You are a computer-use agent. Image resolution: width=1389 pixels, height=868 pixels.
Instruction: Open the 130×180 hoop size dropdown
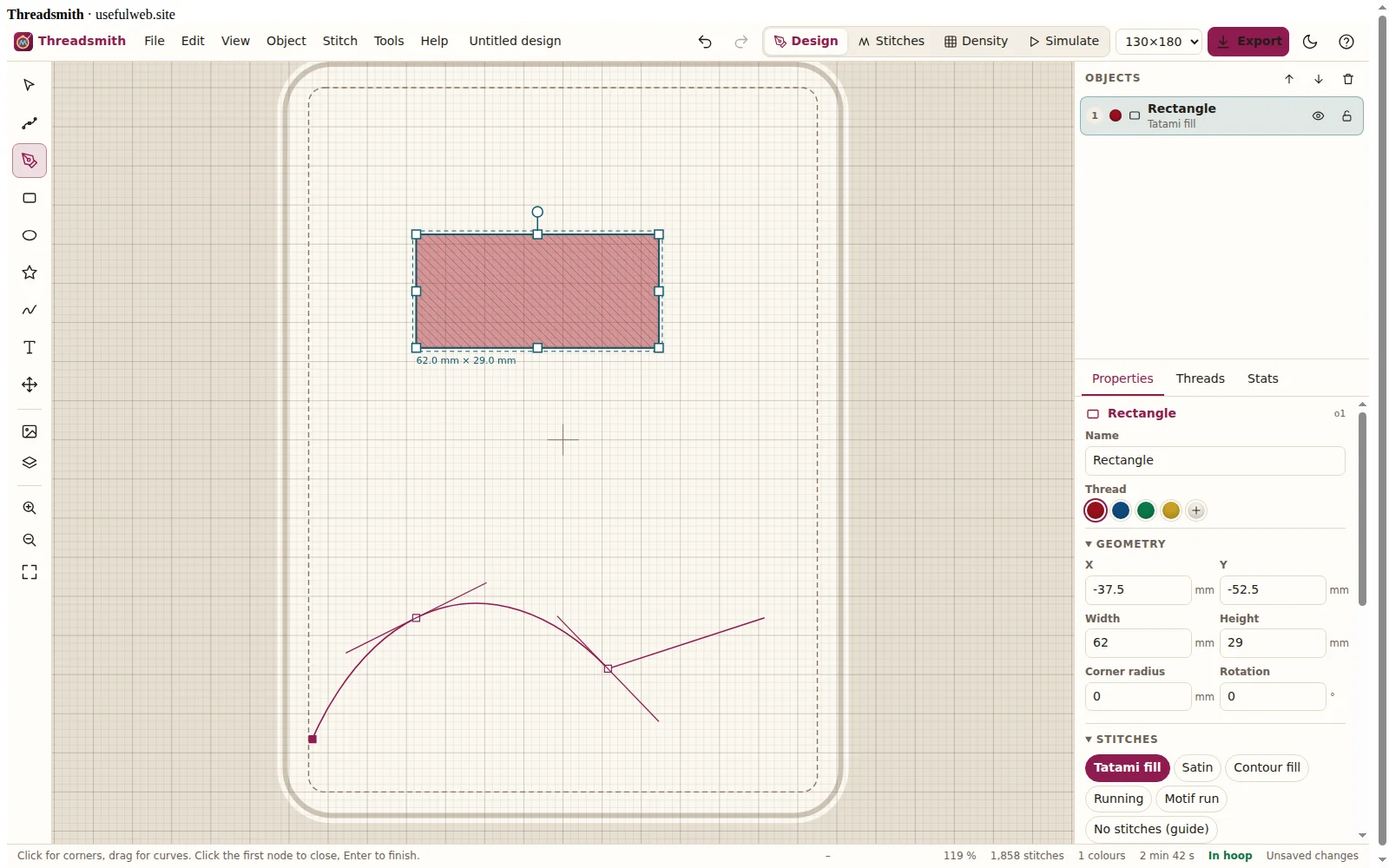tap(1159, 42)
